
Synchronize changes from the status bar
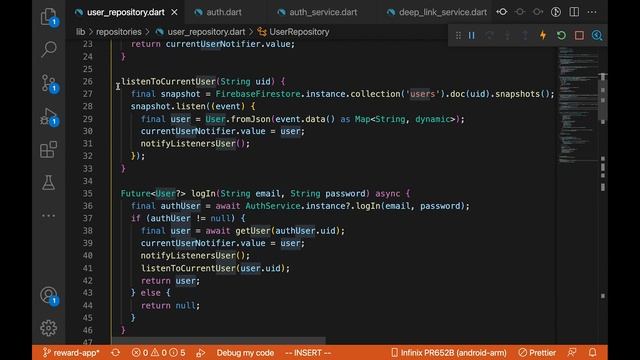116,353
